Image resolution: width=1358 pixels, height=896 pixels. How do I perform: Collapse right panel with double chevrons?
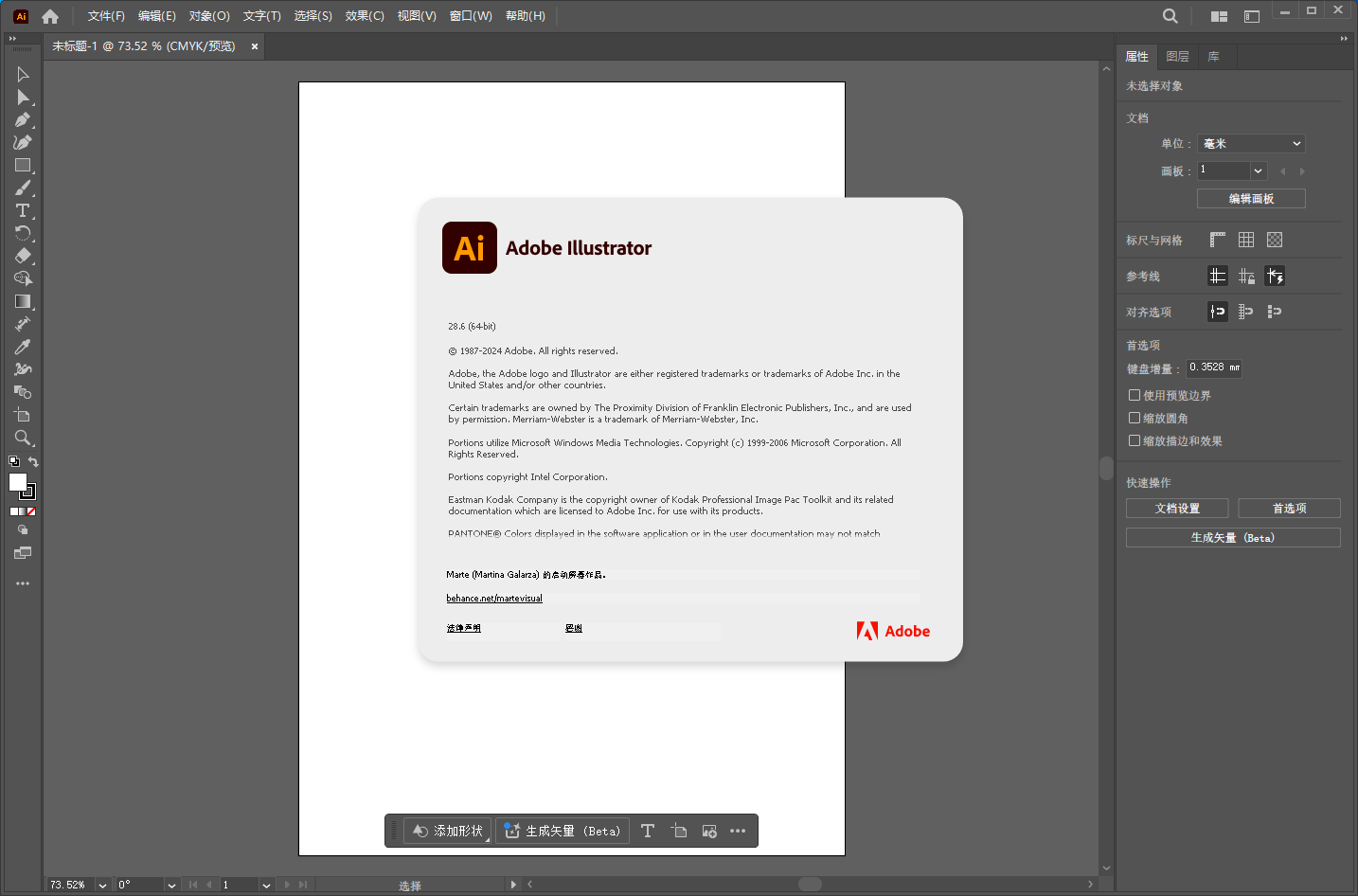coord(1344,39)
